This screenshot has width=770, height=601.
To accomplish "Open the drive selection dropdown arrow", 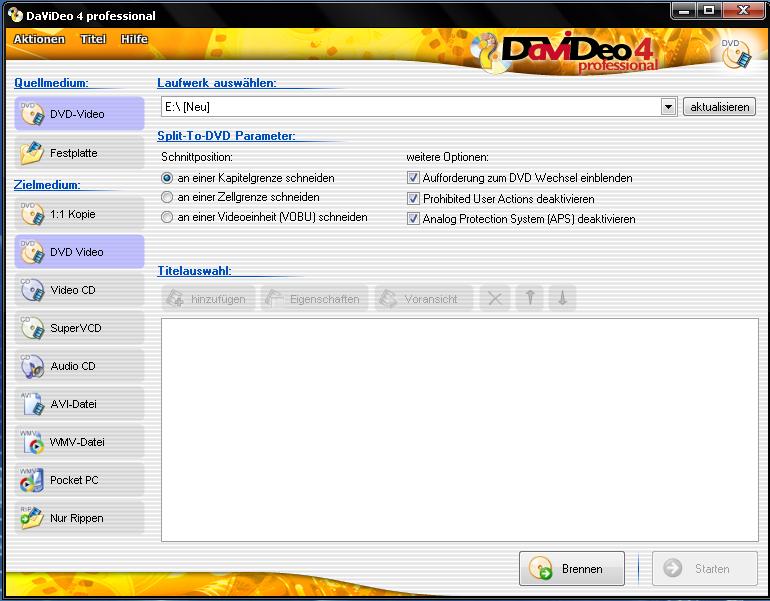I will pos(668,107).
